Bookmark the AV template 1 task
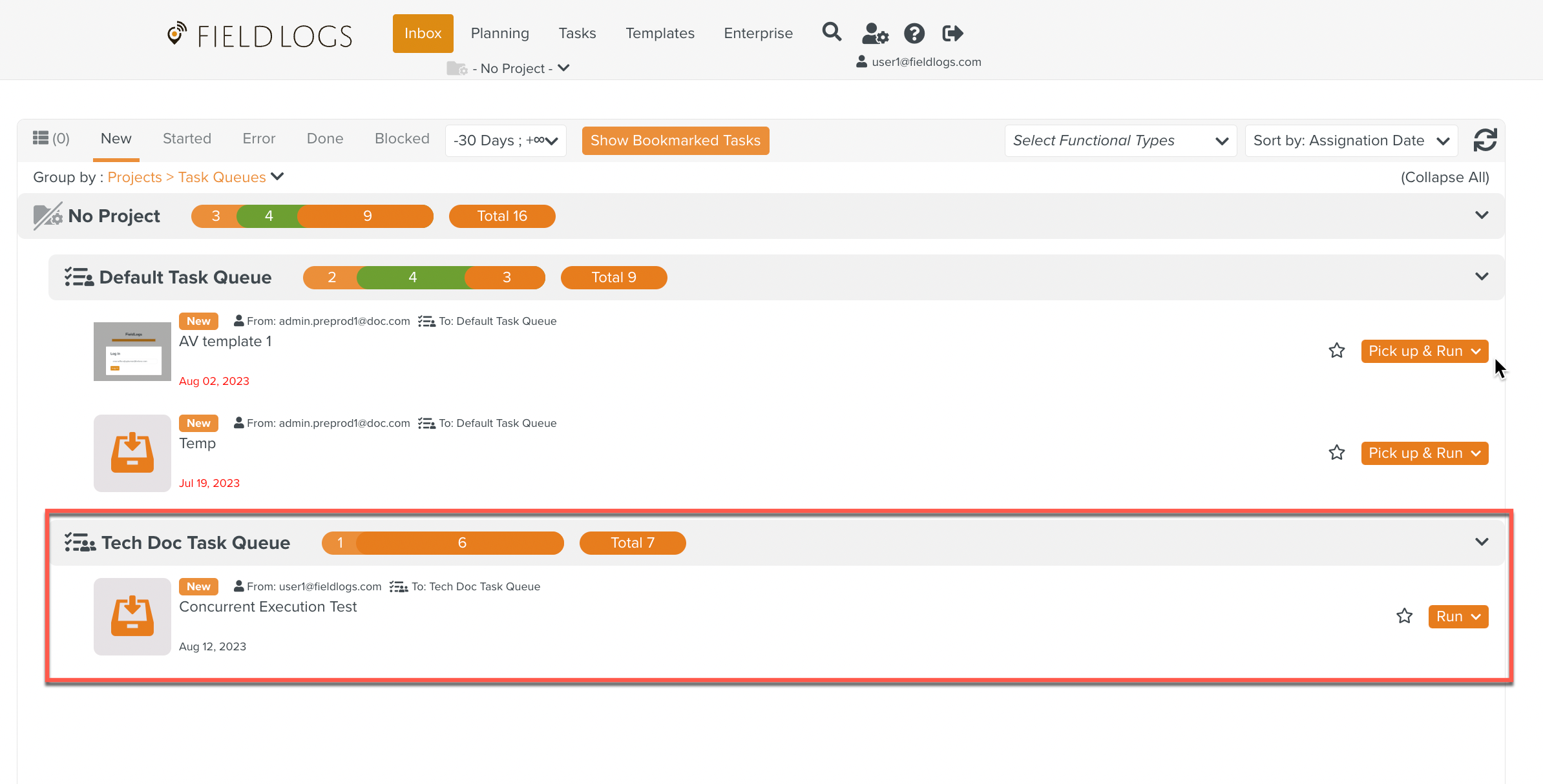This screenshot has height=784, width=1543. [1337, 351]
